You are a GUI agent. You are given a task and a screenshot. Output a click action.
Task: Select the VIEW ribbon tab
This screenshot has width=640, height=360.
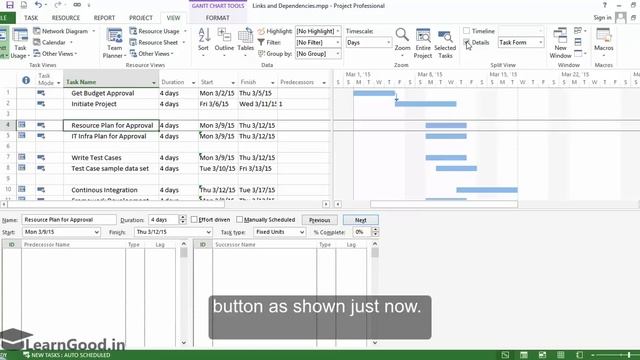click(173, 18)
